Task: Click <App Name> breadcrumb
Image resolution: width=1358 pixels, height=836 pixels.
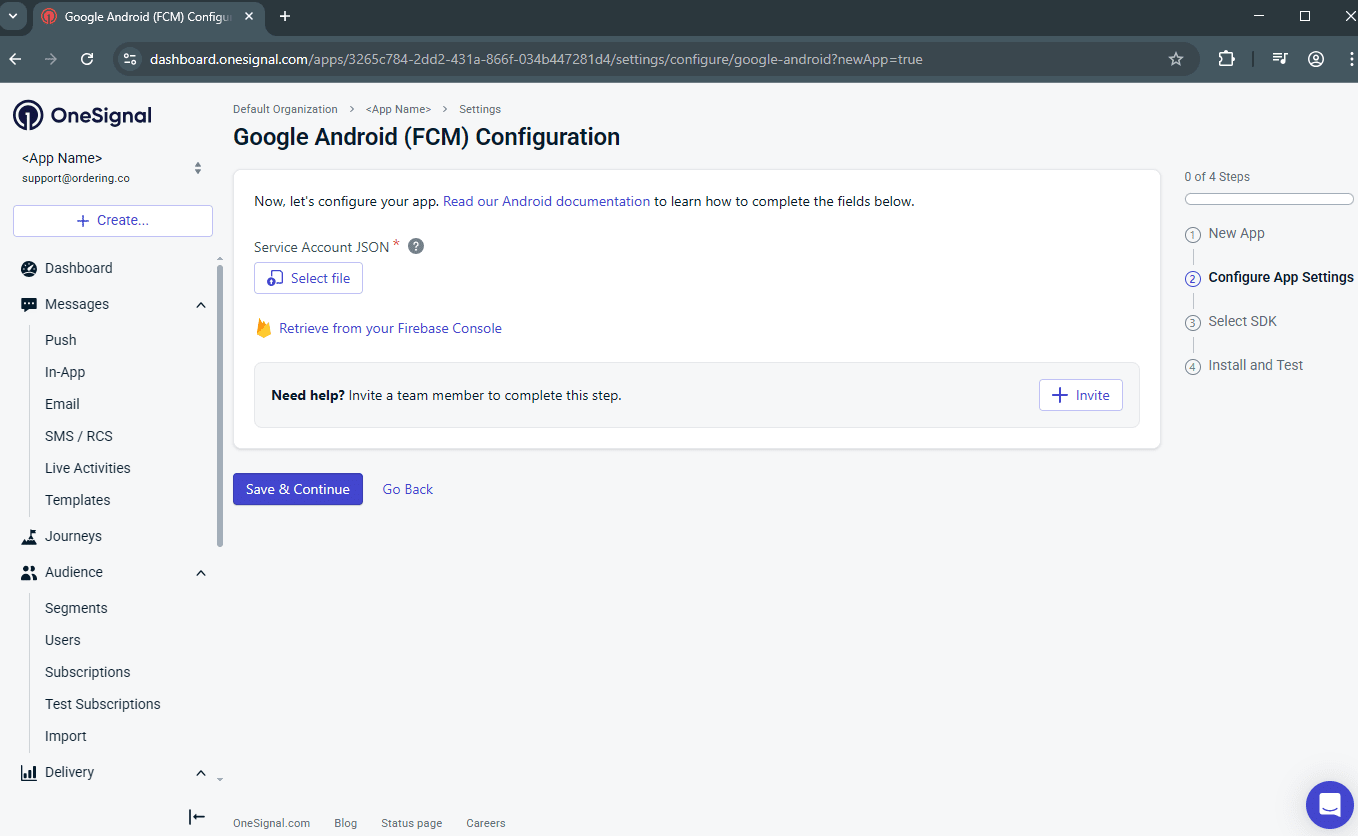Action: [x=398, y=109]
